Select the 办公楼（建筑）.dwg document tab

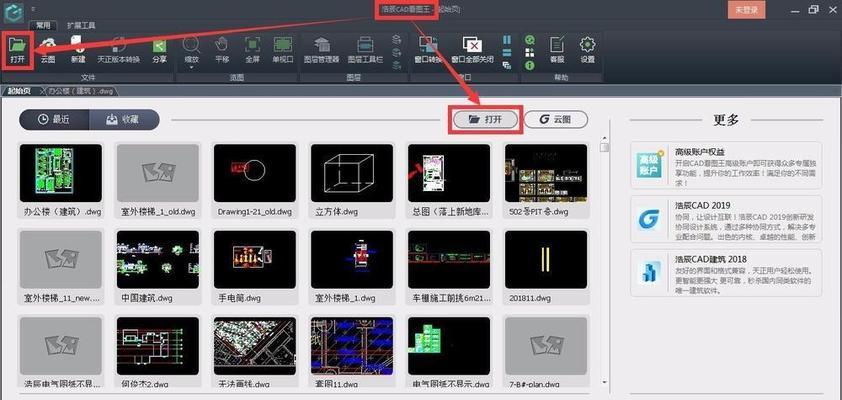click(x=81, y=91)
